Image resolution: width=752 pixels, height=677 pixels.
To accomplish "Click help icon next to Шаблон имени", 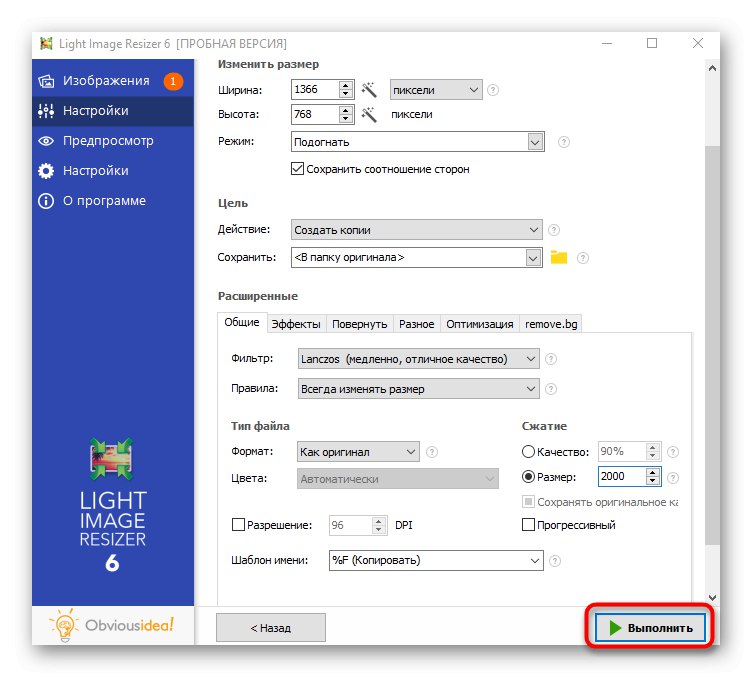I will point(554,561).
